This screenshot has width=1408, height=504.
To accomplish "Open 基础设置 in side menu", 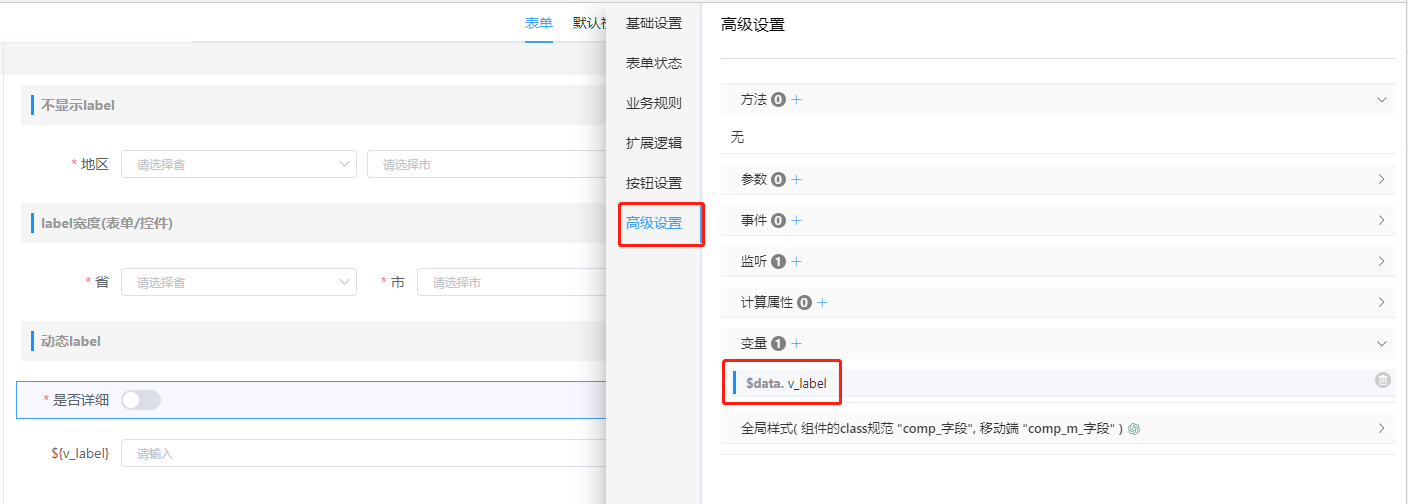I will click(654, 23).
